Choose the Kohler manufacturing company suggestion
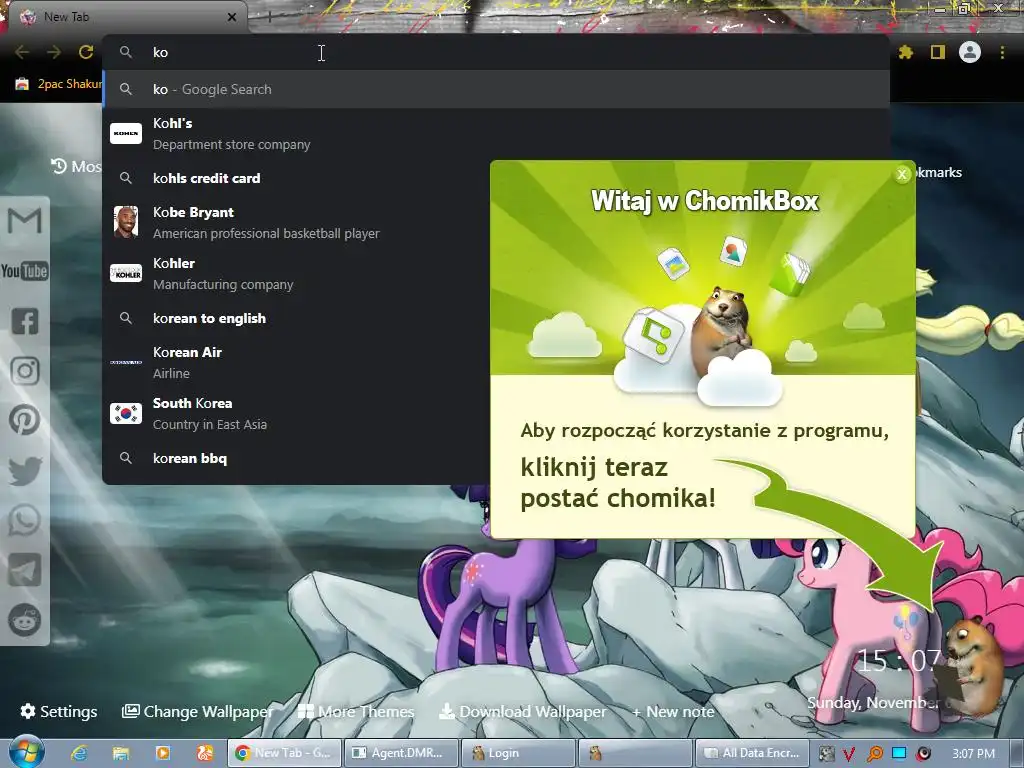The width and height of the screenshot is (1024, 768). coord(296,274)
